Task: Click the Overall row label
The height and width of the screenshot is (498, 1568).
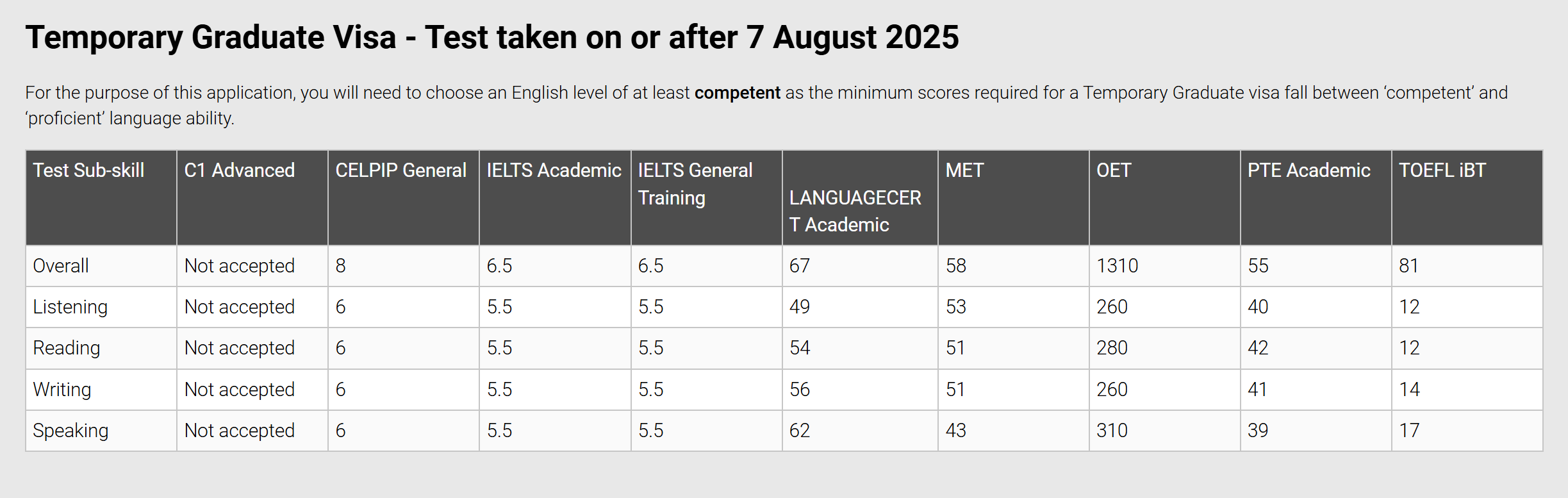Action: tap(61, 266)
